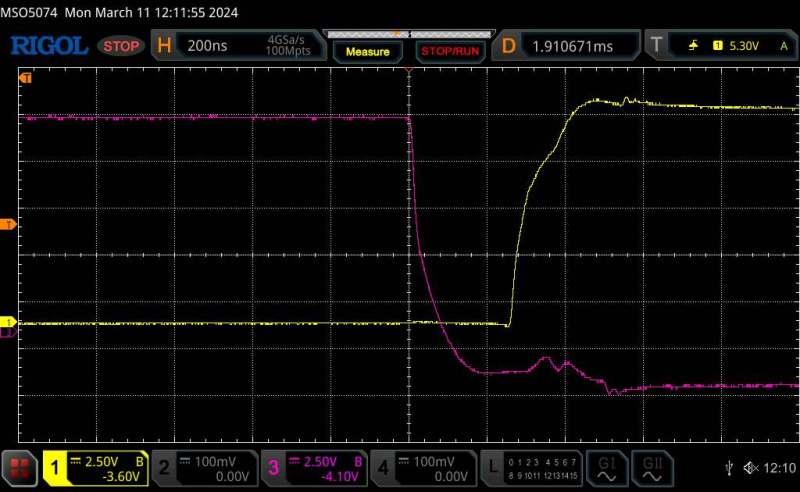Open the delay D 1.910671ms setting
This screenshot has height=492, width=800.
point(569,46)
